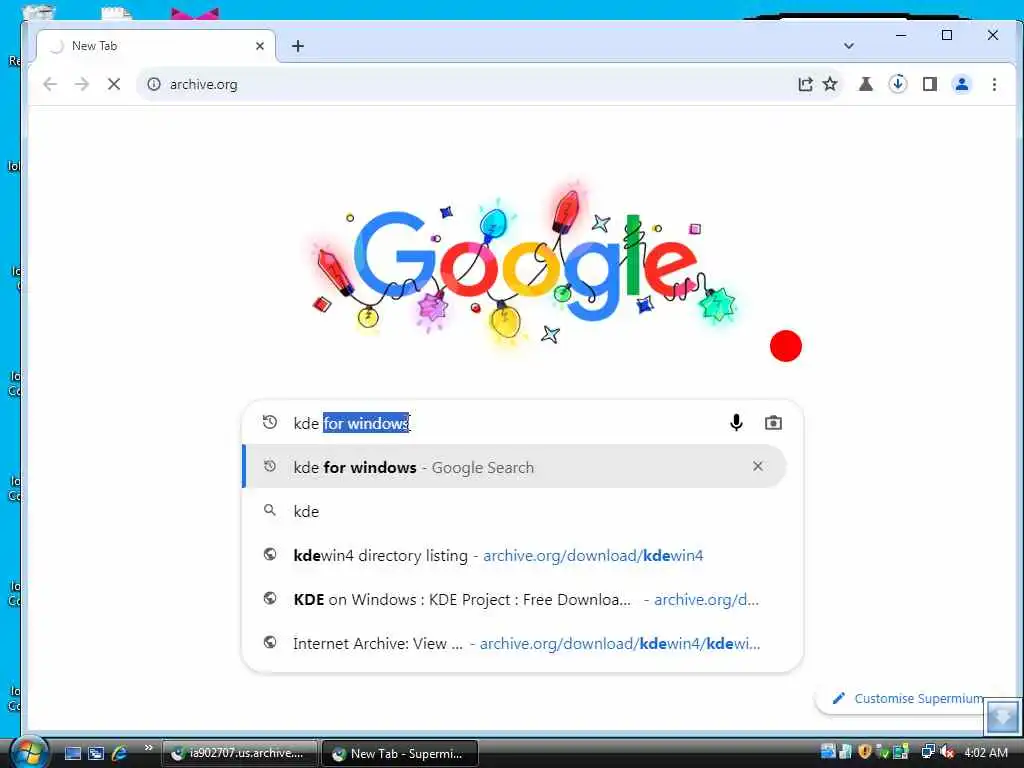Search by image with the camera icon
The height and width of the screenshot is (768, 1024).
tap(773, 423)
